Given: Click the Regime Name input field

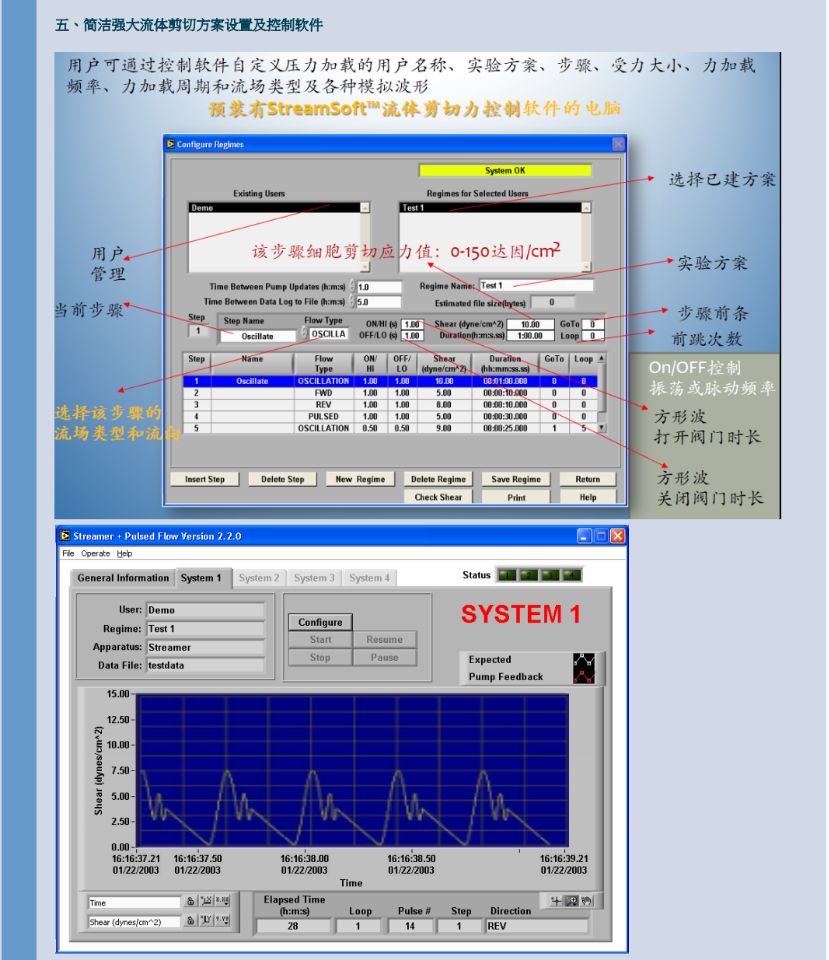Looking at the screenshot, I should (x=535, y=286).
